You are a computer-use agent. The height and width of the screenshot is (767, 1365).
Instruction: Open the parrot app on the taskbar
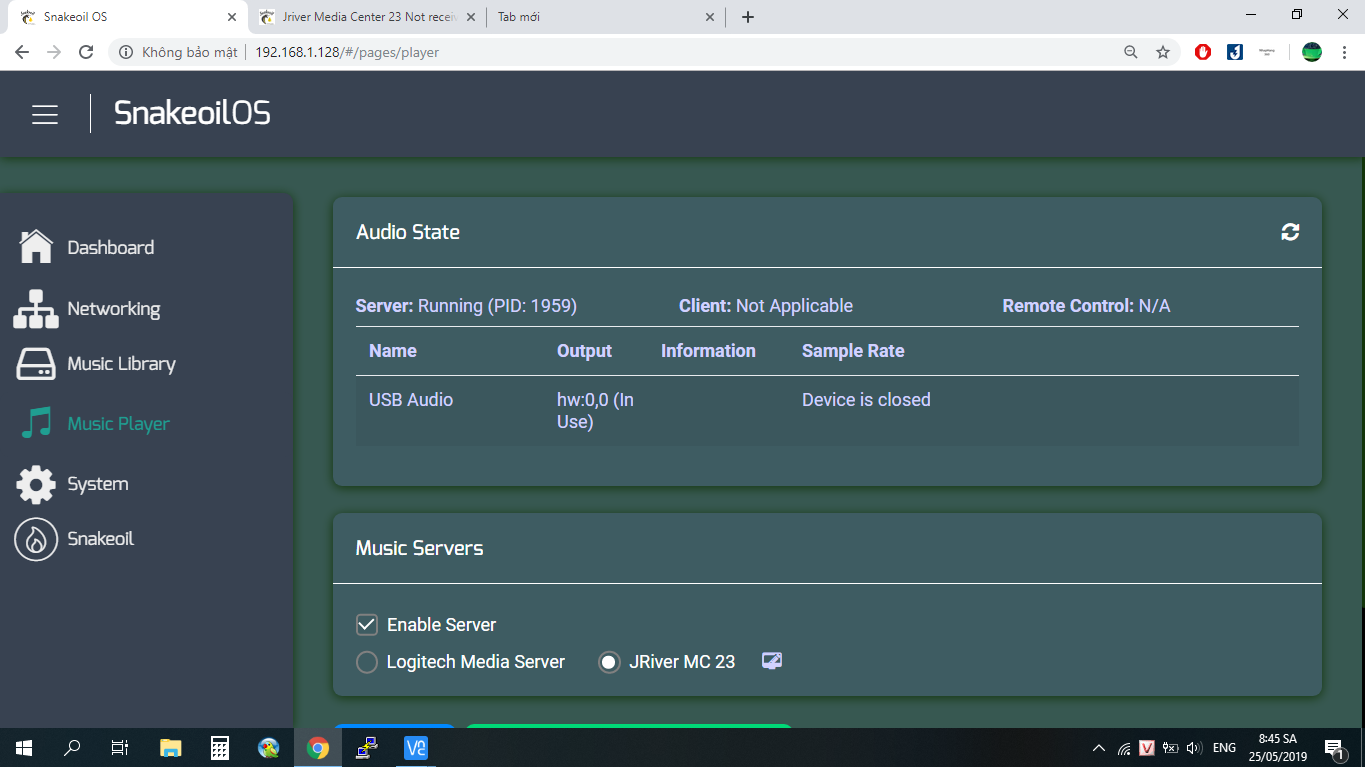(x=269, y=747)
